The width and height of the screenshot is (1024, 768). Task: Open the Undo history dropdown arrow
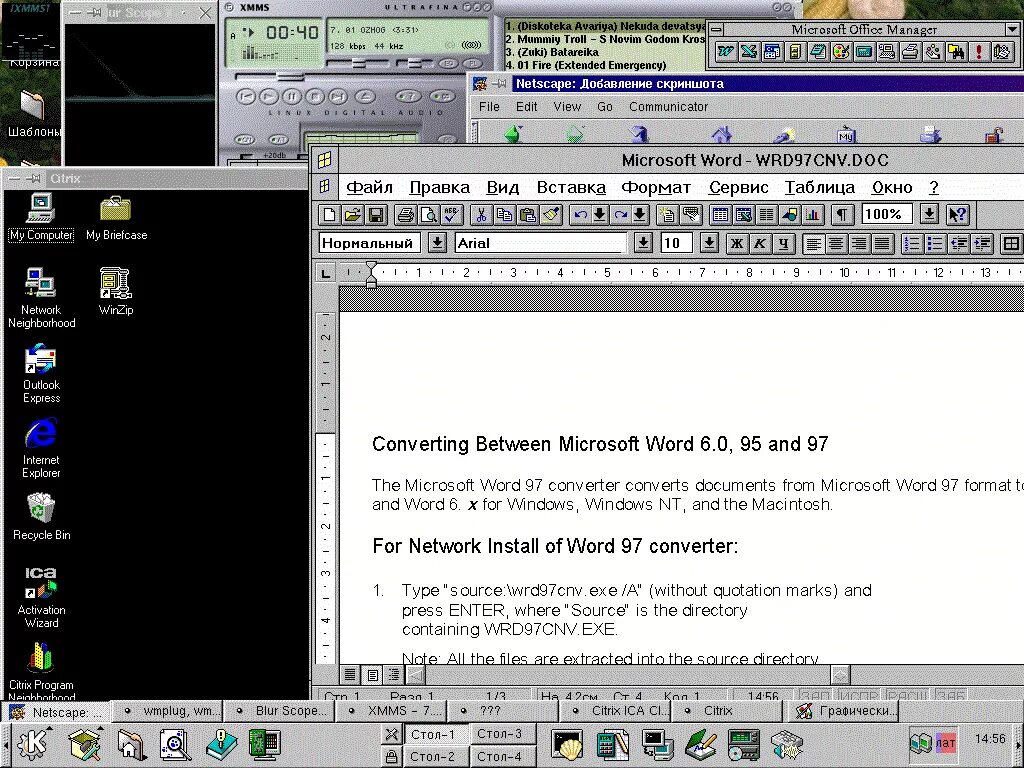point(600,214)
